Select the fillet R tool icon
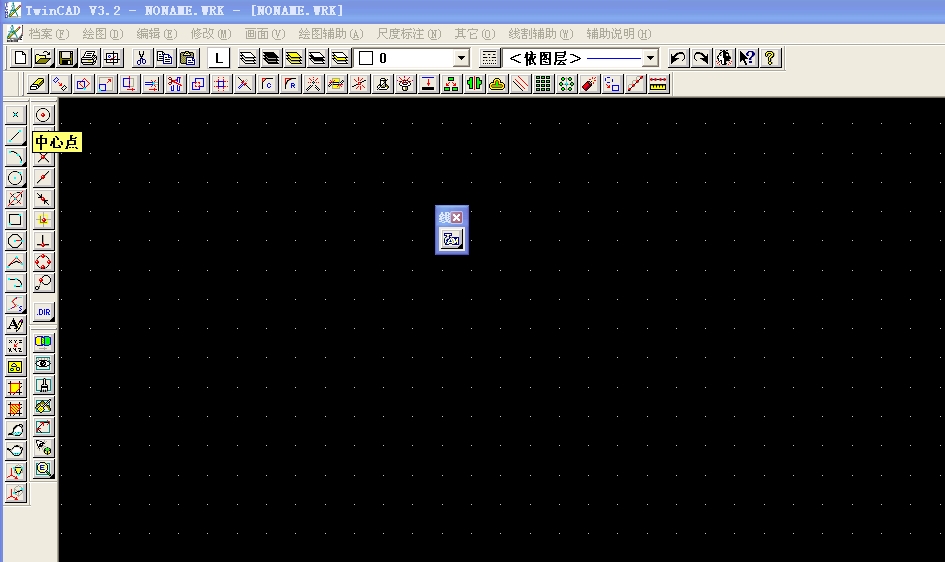The image size is (945, 562). pyautogui.click(x=290, y=84)
